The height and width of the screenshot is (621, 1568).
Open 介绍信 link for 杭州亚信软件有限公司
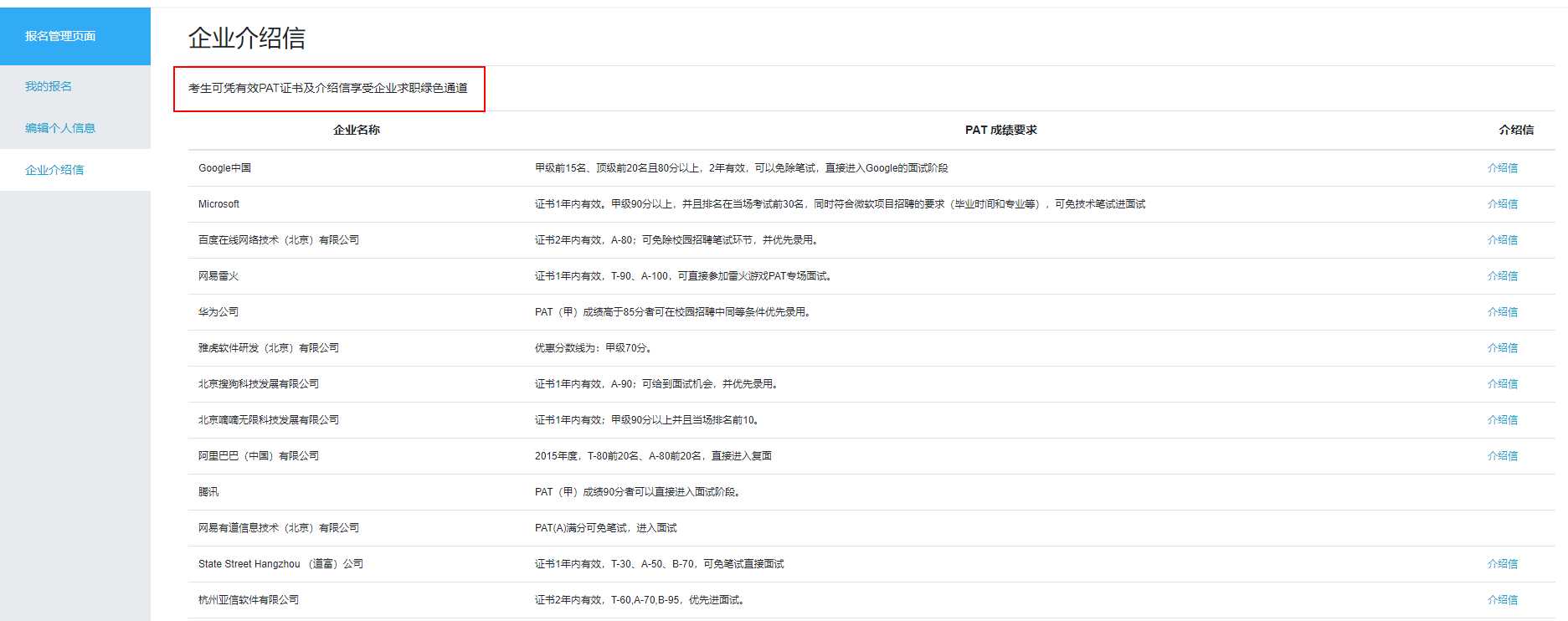point(1503,600)
